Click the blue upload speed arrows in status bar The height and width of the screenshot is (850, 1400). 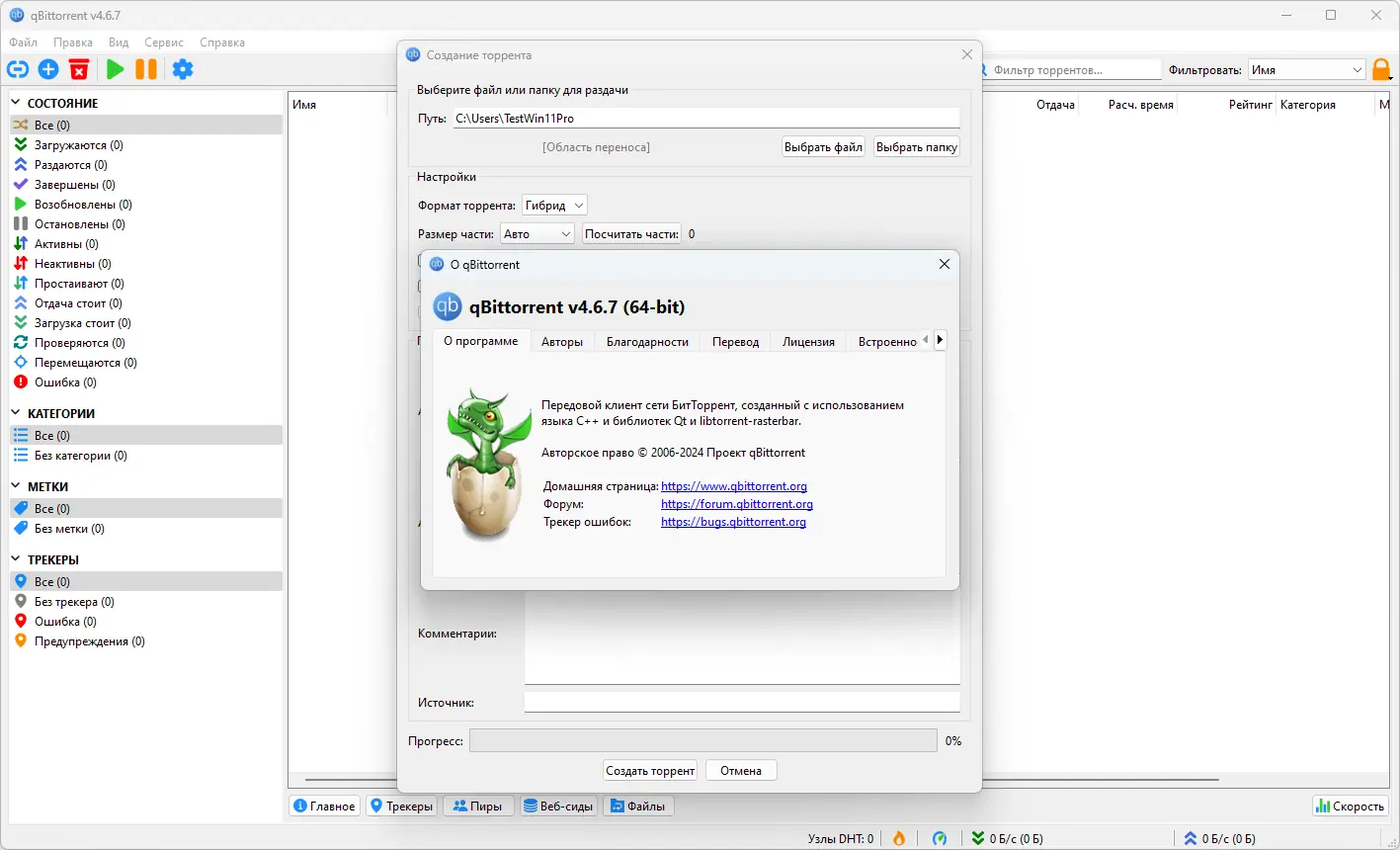click(1191, 838)
